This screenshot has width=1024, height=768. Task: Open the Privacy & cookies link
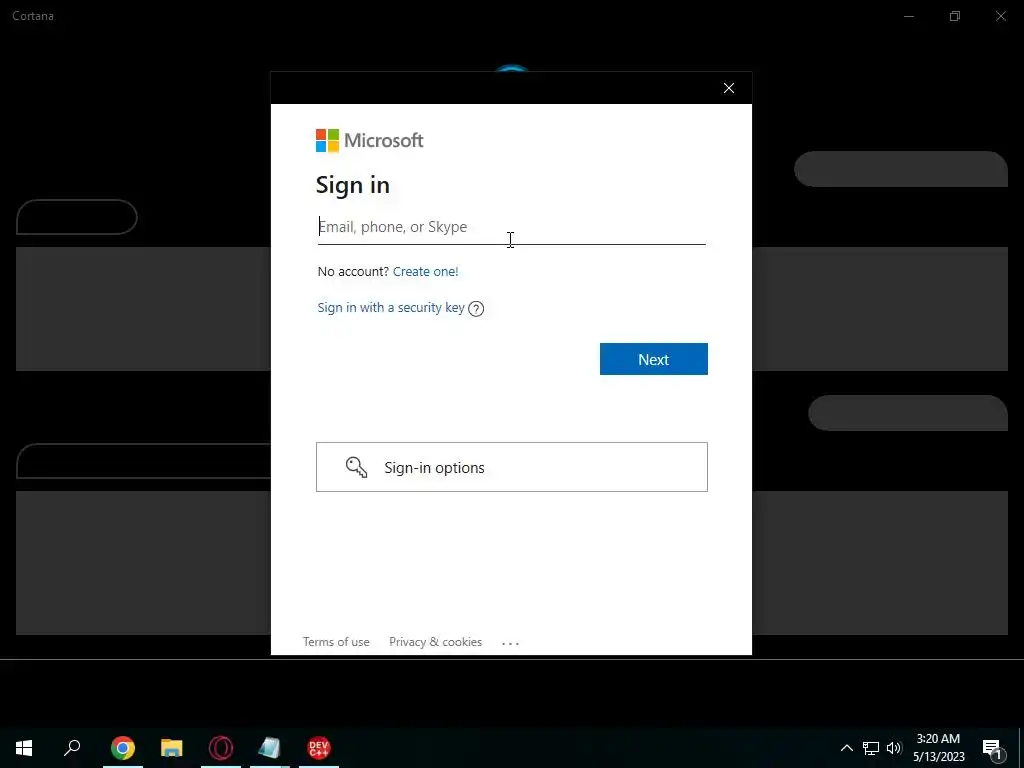[436, 642]
